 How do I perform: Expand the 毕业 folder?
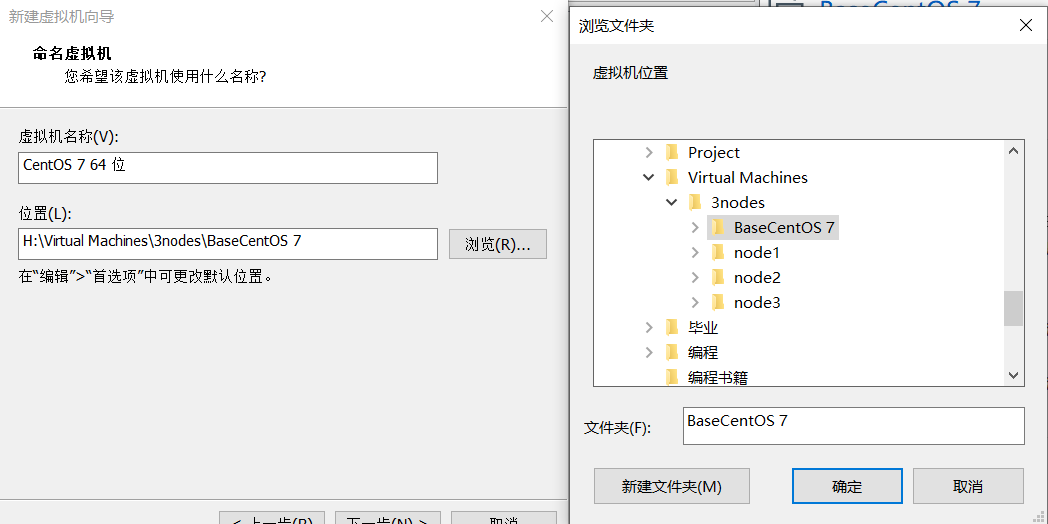tap(648, 328)
